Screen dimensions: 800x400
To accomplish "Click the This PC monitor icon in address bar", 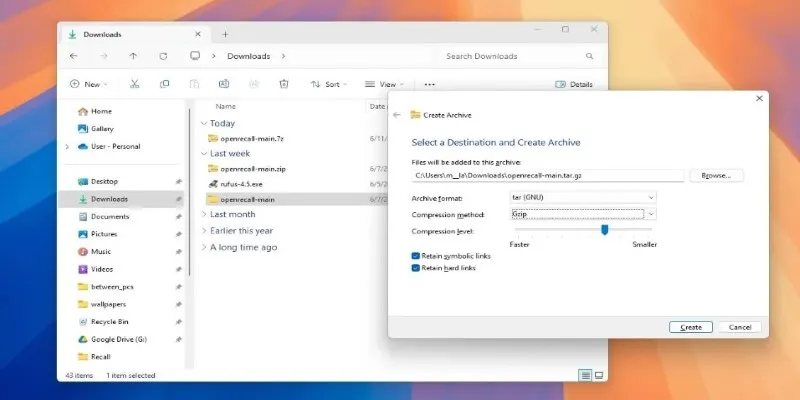I will 195,56.
